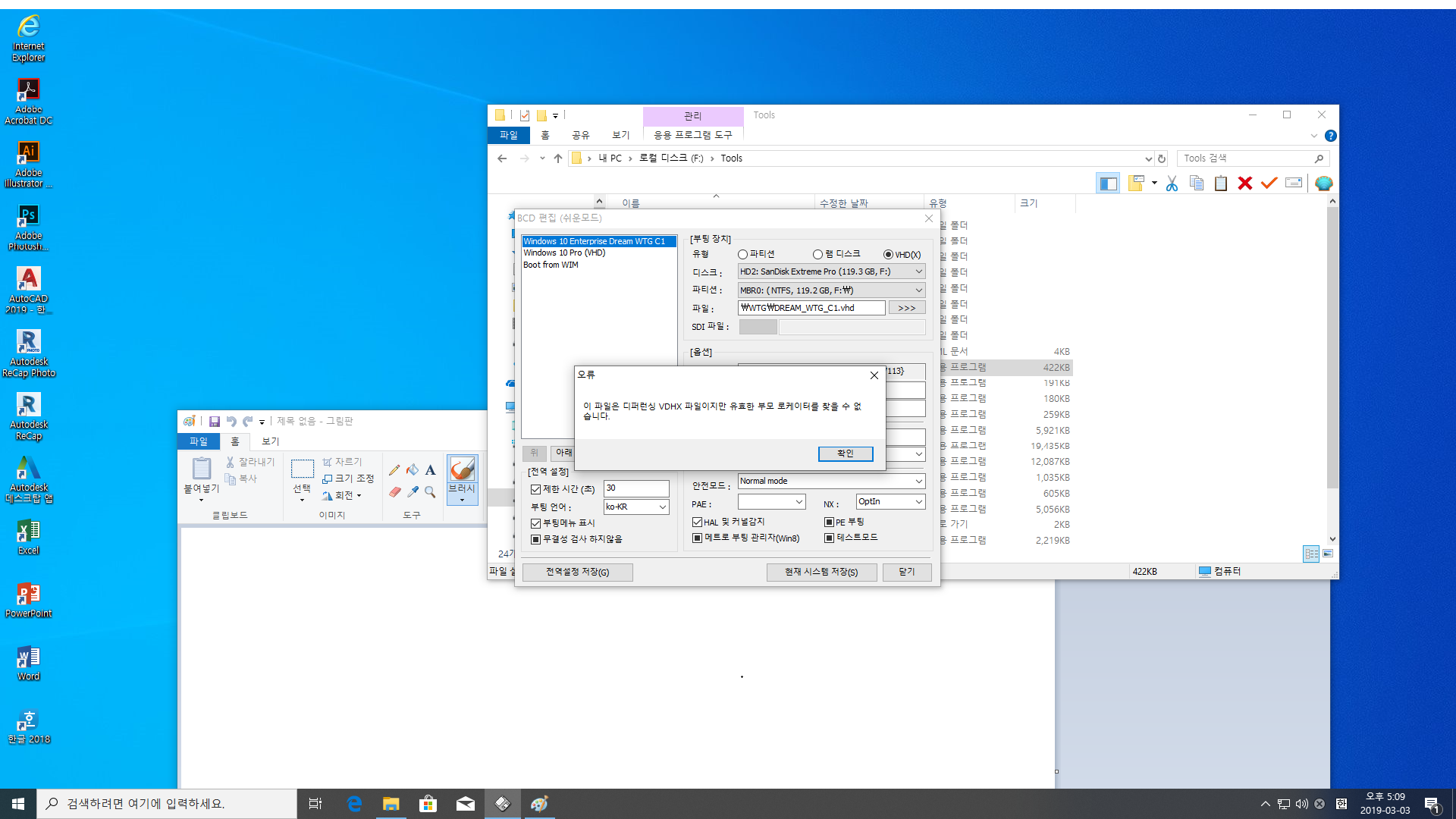Click the Redo arrow in Paint
This screenshot has width=1456, height=819.
[x=247, y=422]
